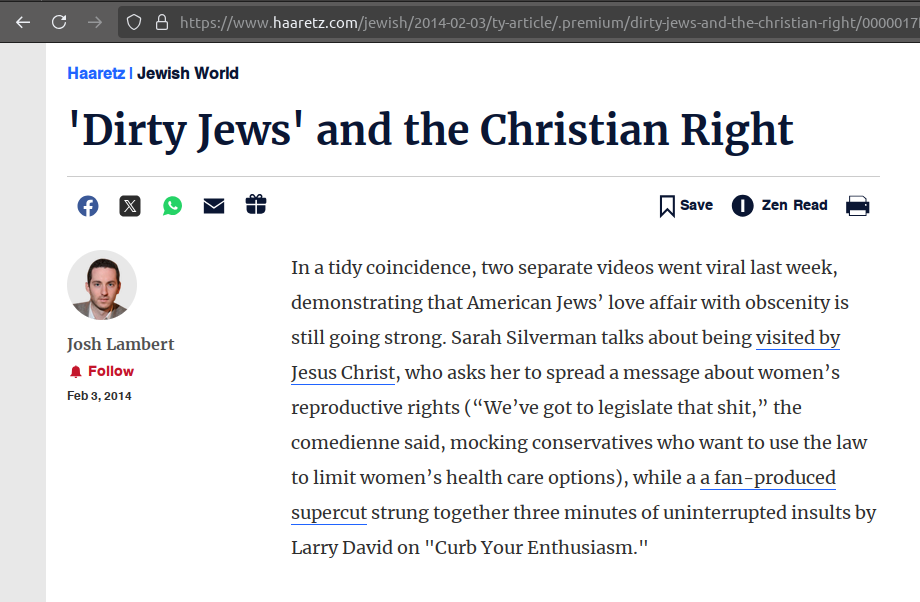Click the browser forward arrow
The image size is (920, 602).
pyautogui.click(x=94, y=22)
